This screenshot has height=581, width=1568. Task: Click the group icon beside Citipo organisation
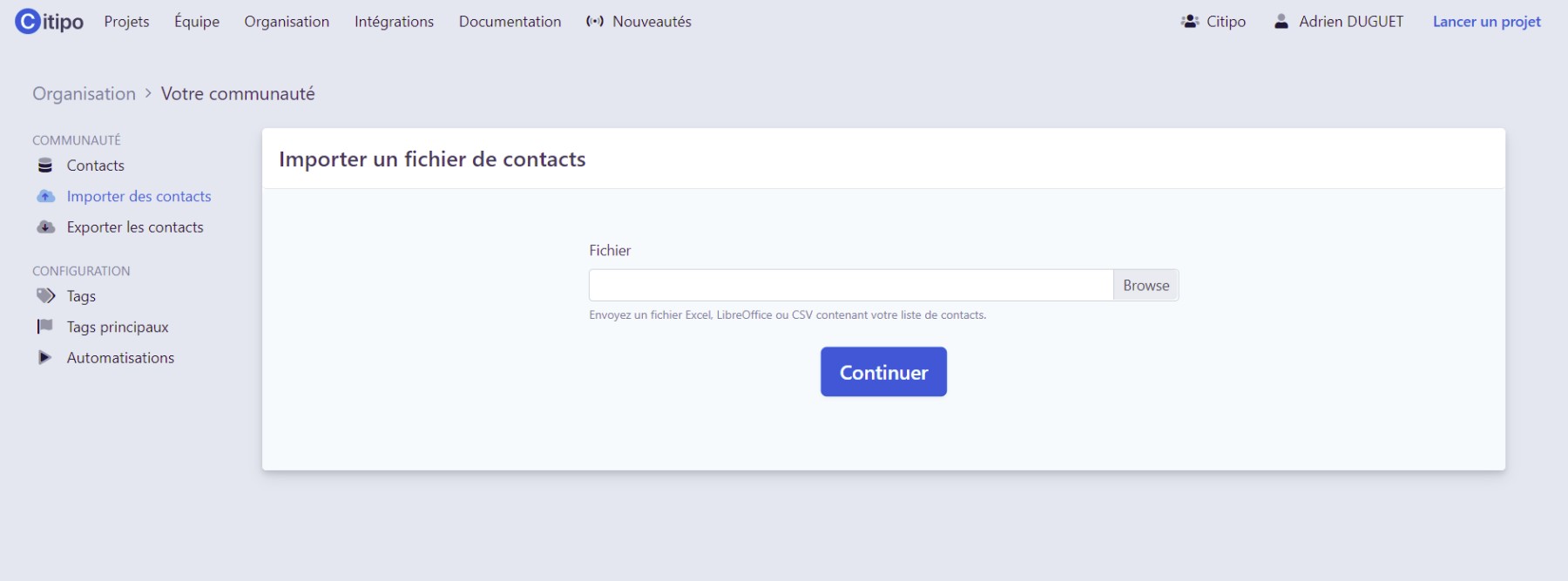pos(1189,22)
